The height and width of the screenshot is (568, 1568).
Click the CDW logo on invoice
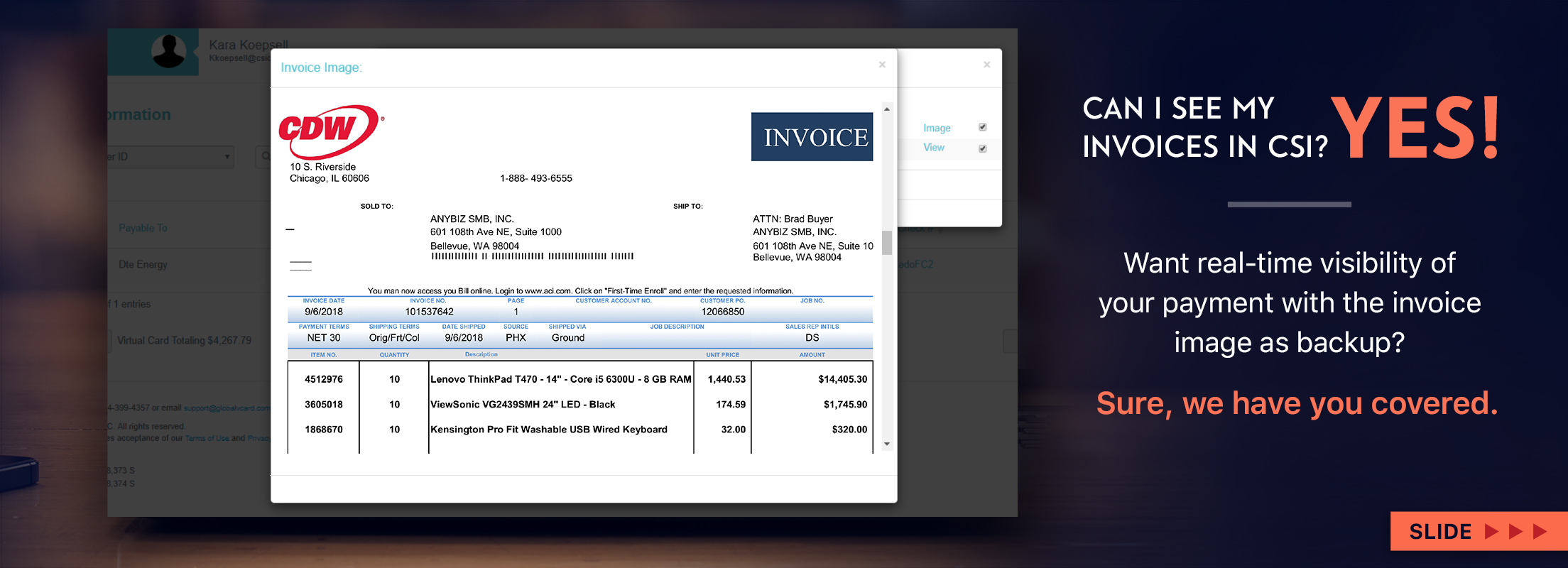[x=331, y=131]
